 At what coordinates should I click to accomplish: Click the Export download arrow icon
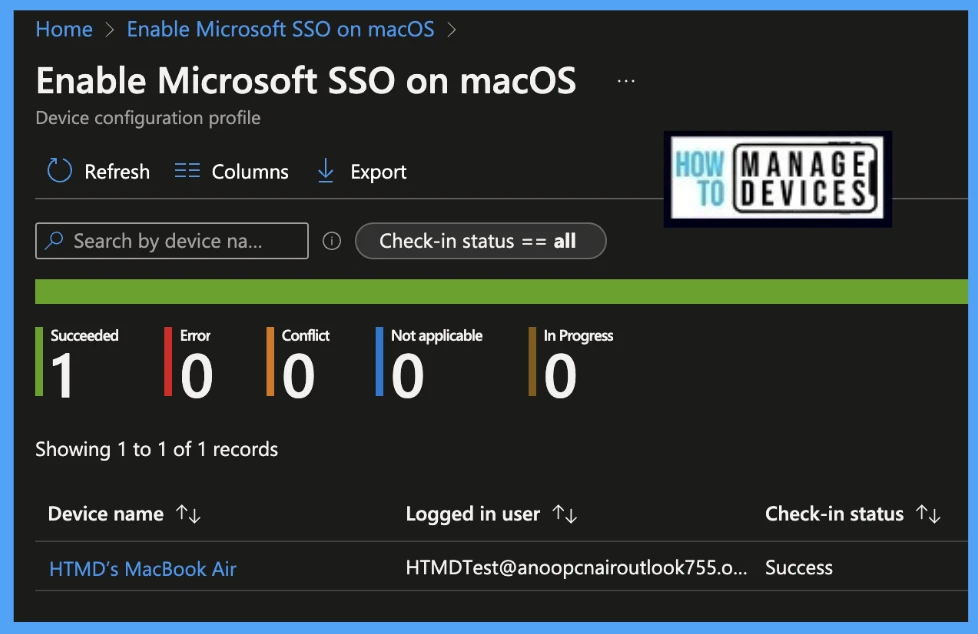coord(326,171)
